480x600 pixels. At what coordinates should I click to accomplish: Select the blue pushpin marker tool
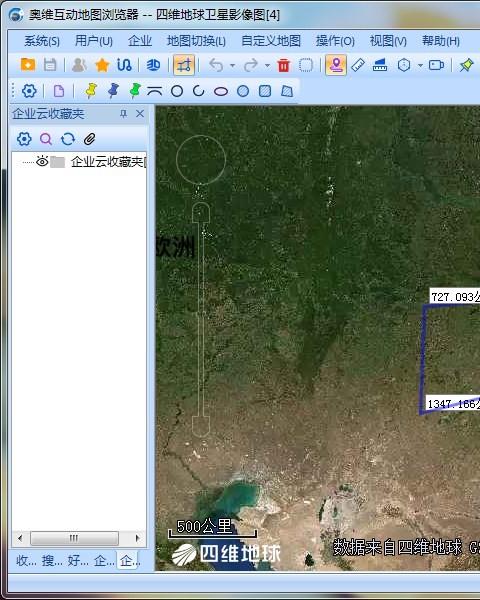pos(113,91)
